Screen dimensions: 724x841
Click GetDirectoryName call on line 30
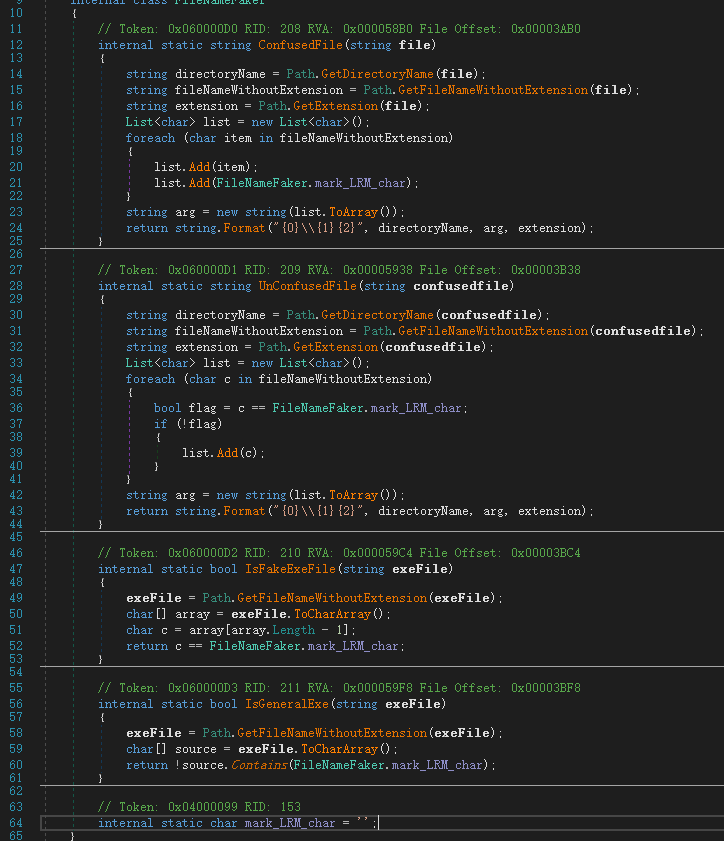377,315
